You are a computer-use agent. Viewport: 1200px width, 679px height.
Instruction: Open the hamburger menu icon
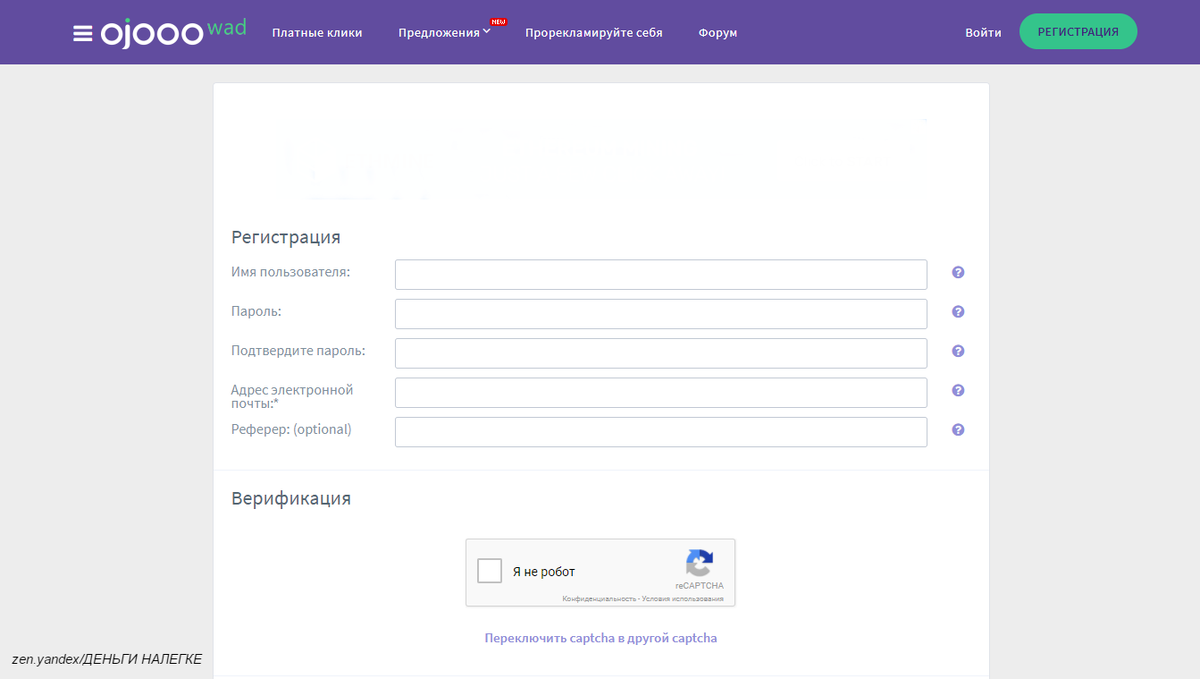pyautogui.click(x=83, y=33)
